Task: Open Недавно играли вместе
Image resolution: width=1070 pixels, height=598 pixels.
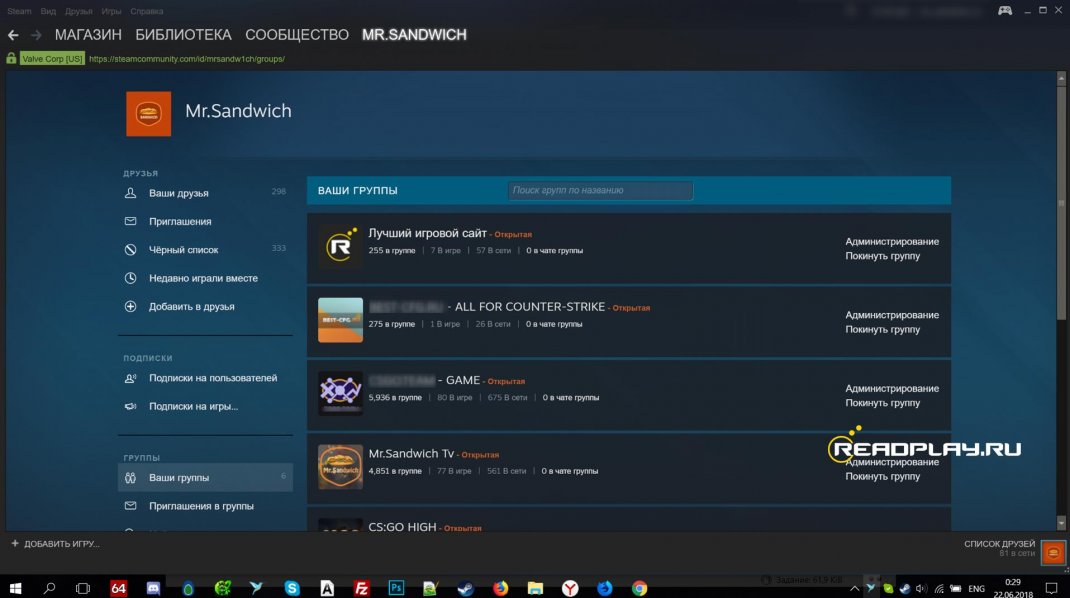Action: (x=205, y=278)
